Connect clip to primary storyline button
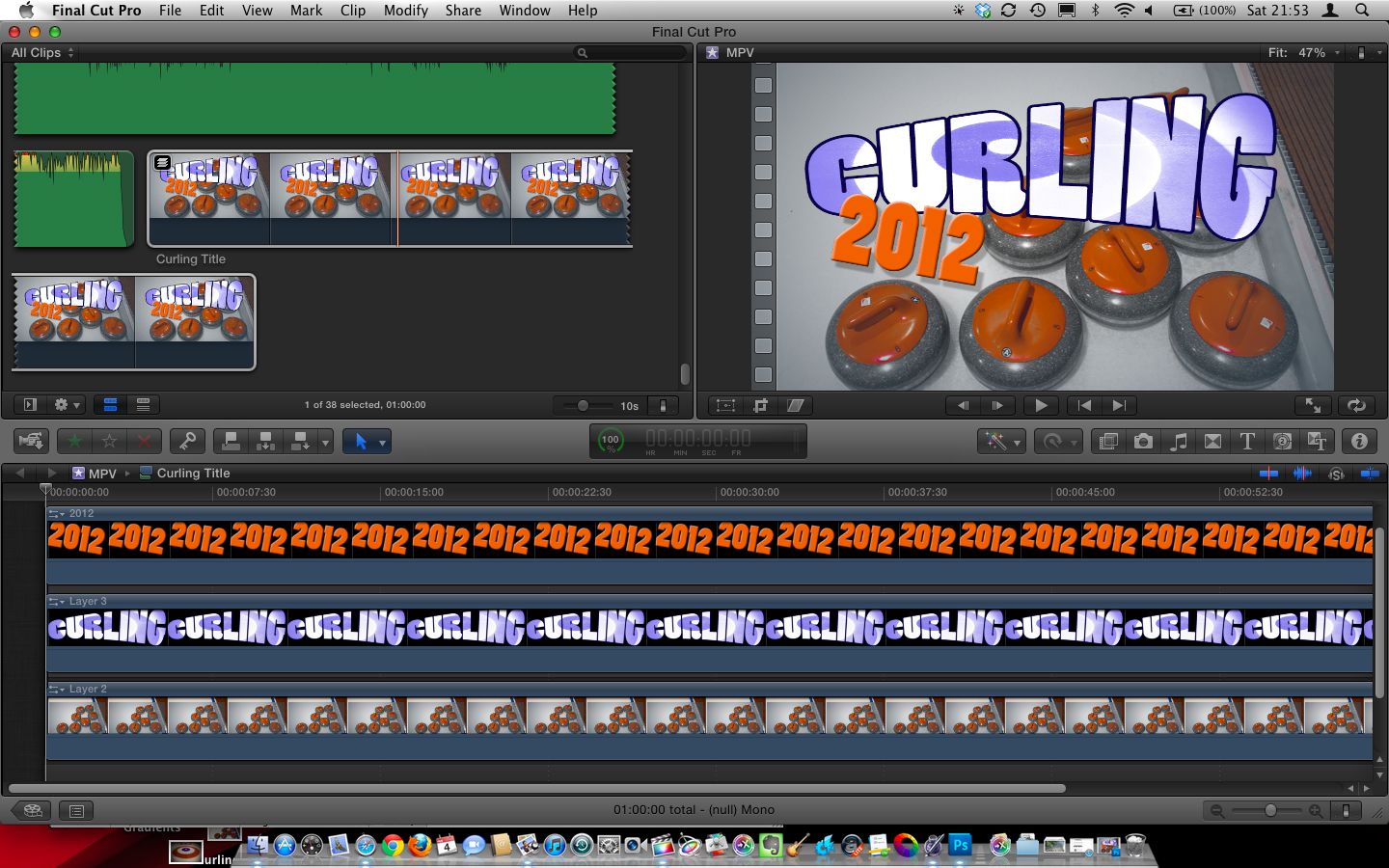This screenshot has height=868, width=1389. point(231,442)
